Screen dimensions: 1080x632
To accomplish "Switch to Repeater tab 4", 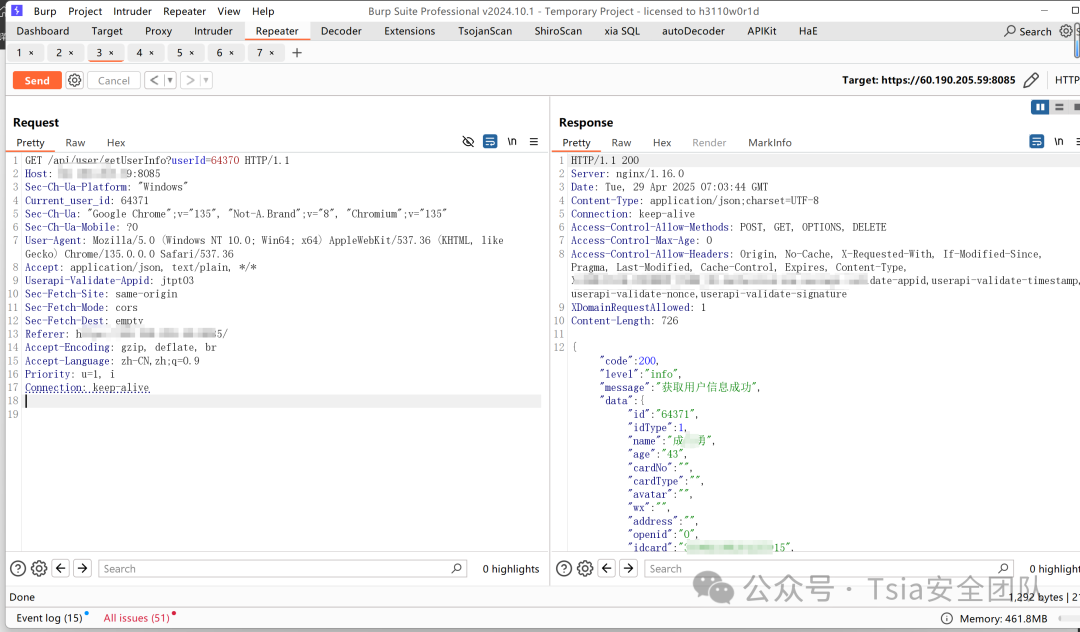I will [139, 52].
